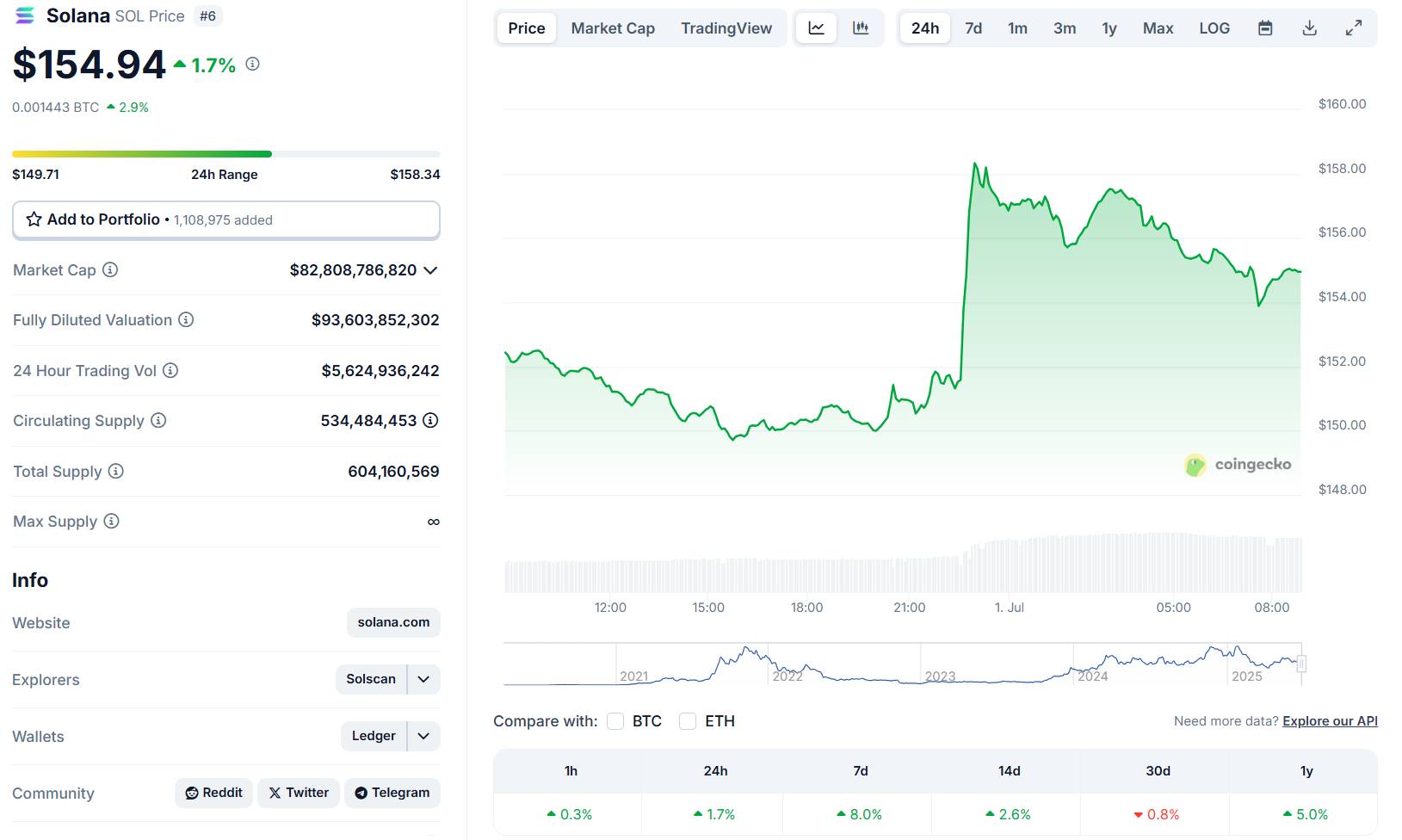This screenshot has width=1402, height=840.
Task: Click the $149.71 range low value
Action: pos(36,174)
